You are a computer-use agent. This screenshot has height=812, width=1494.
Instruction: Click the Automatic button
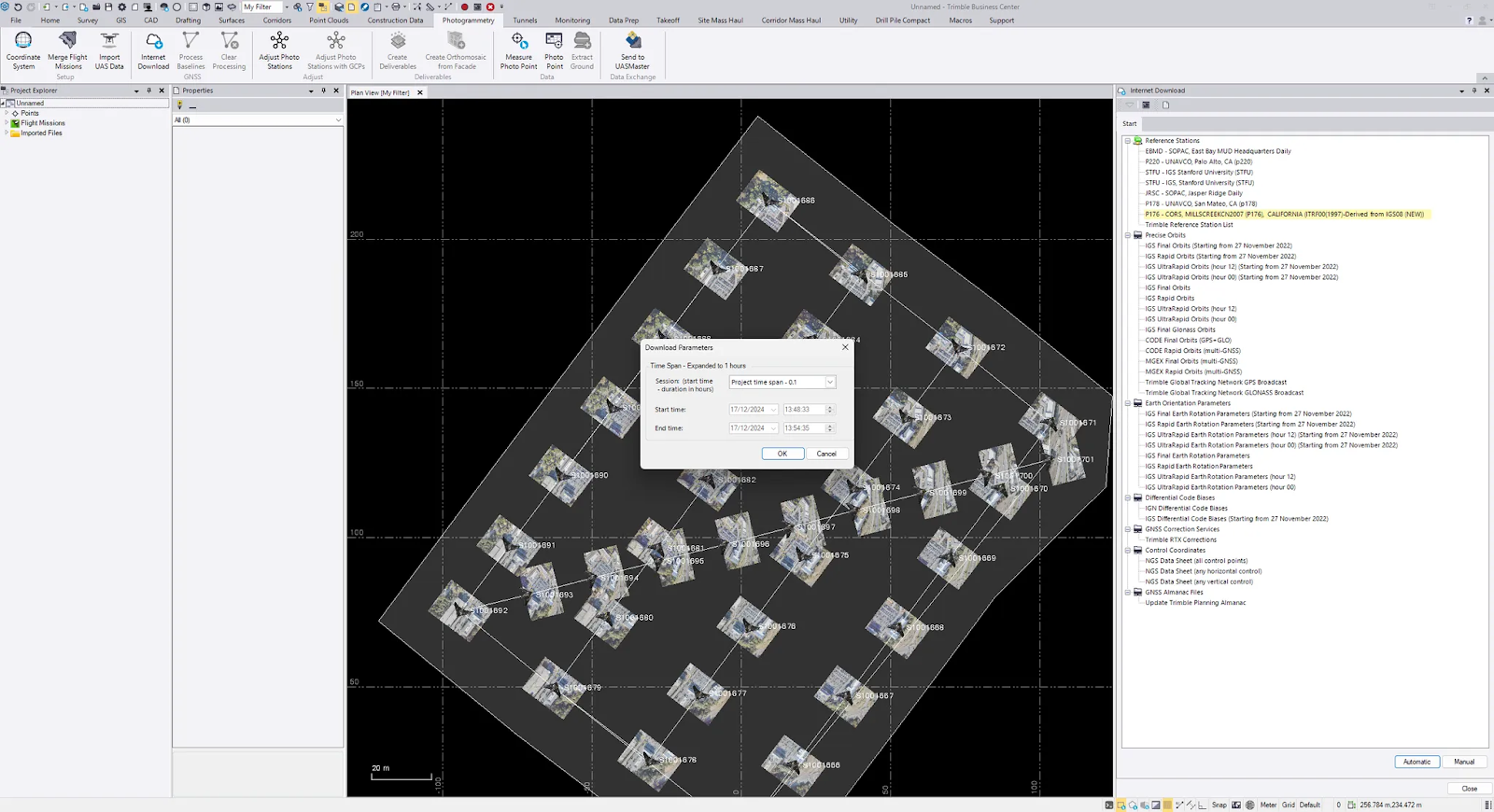click(x=1416, y=762)
